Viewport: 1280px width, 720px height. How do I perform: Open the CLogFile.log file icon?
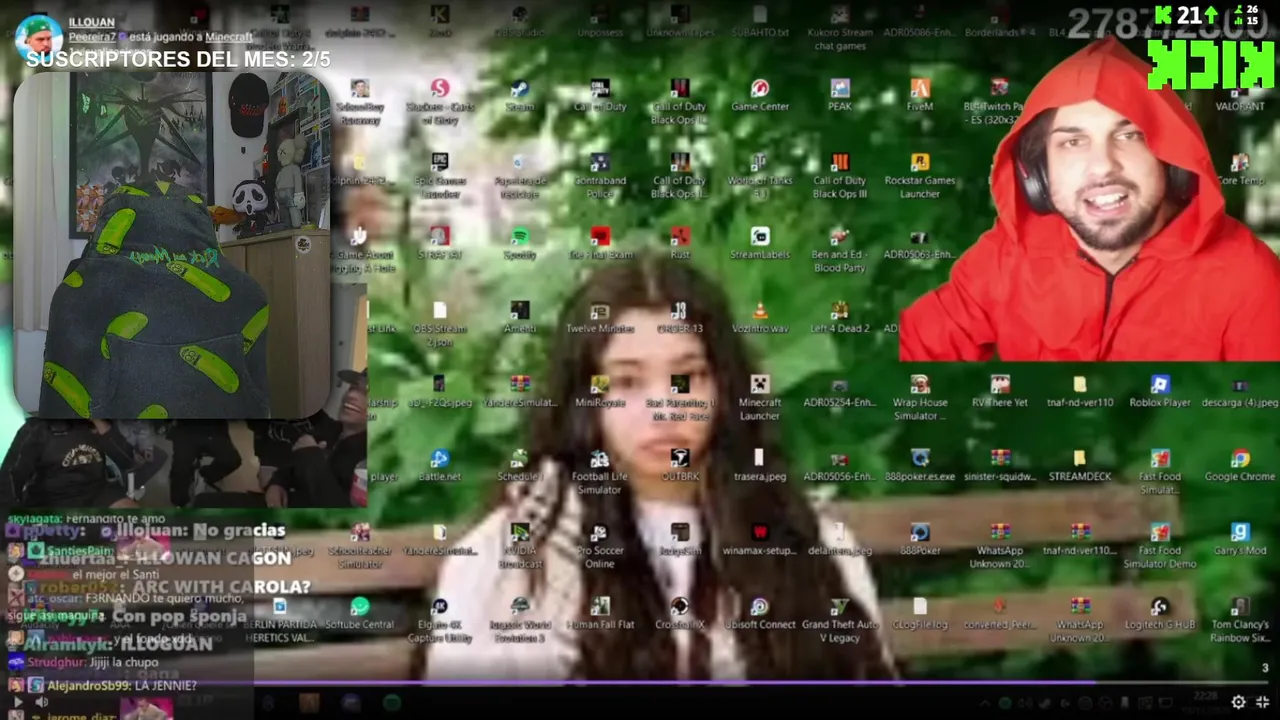pos(920,613)
